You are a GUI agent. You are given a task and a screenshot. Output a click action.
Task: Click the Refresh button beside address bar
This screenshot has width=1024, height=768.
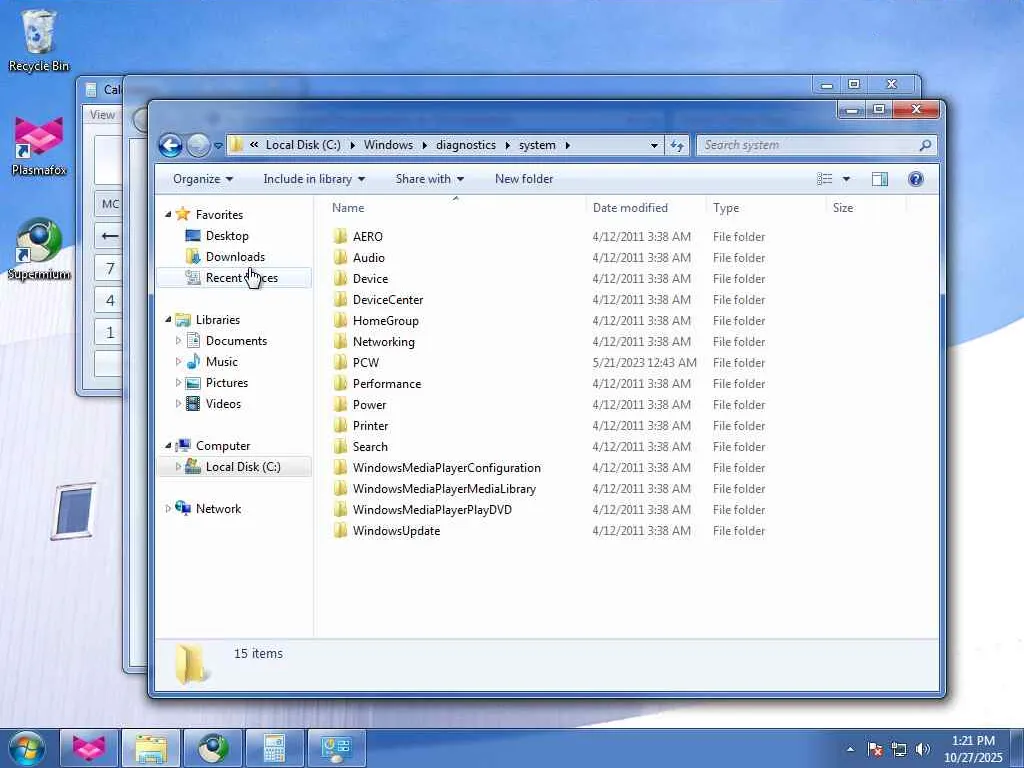tap(677, 145)
